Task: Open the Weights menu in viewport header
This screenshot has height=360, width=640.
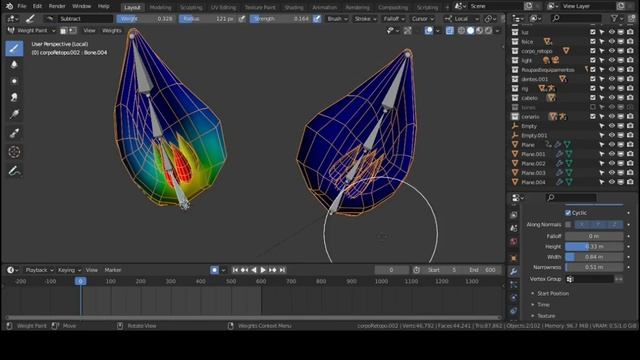Action: (x=111, y=31)
